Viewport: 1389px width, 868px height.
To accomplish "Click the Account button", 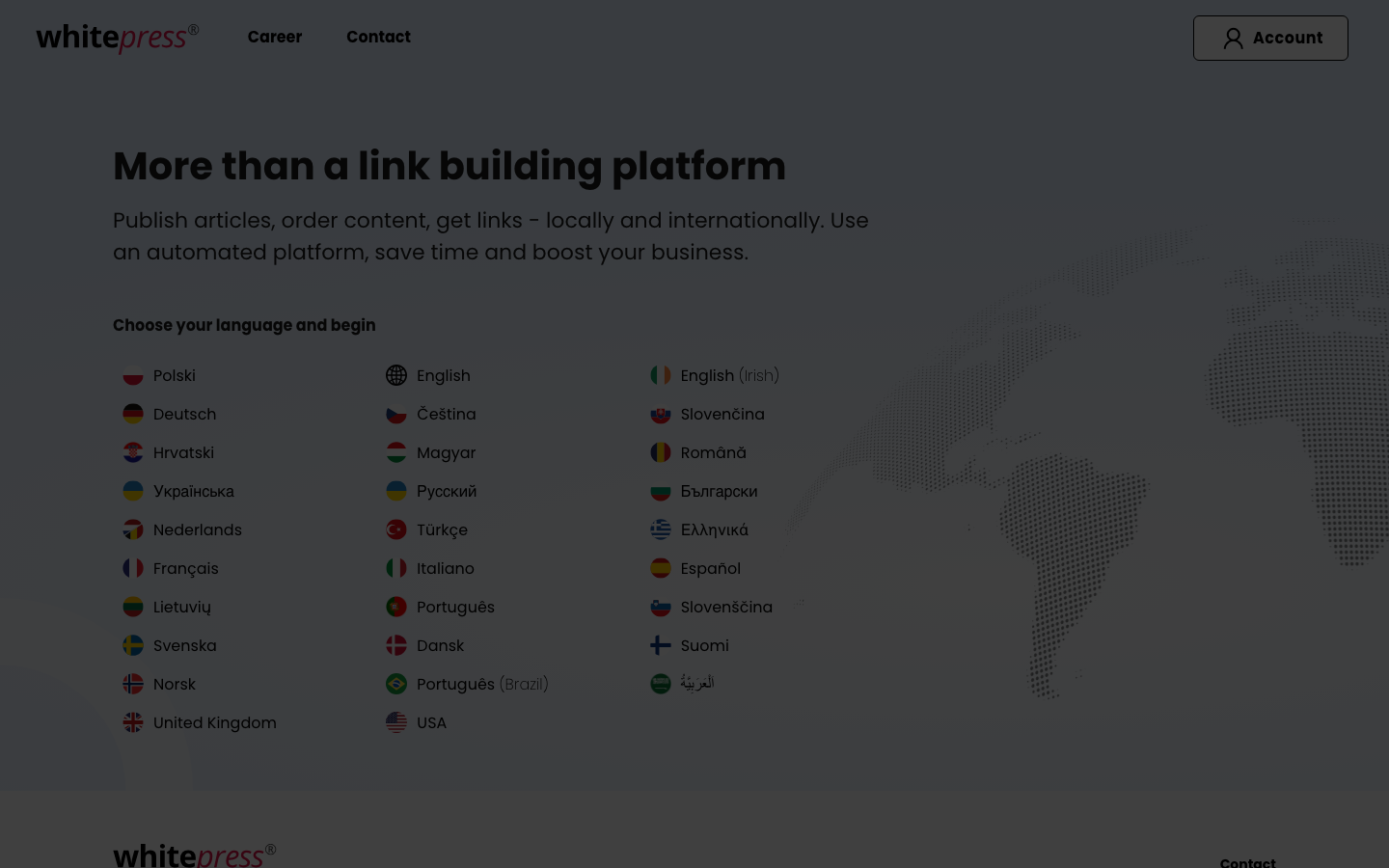I will pos(1270,38).
